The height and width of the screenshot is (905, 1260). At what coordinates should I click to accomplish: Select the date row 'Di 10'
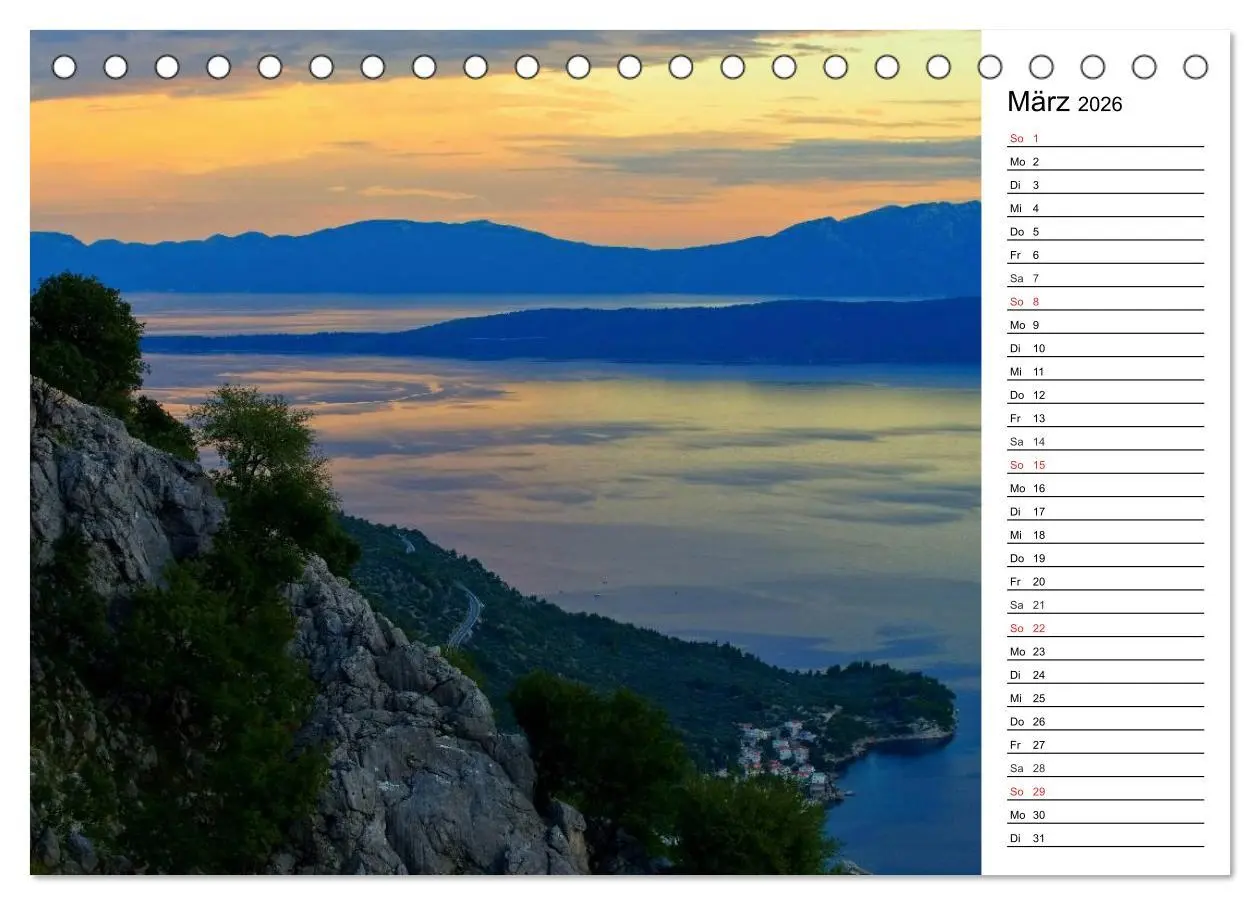coord(1105,348)
